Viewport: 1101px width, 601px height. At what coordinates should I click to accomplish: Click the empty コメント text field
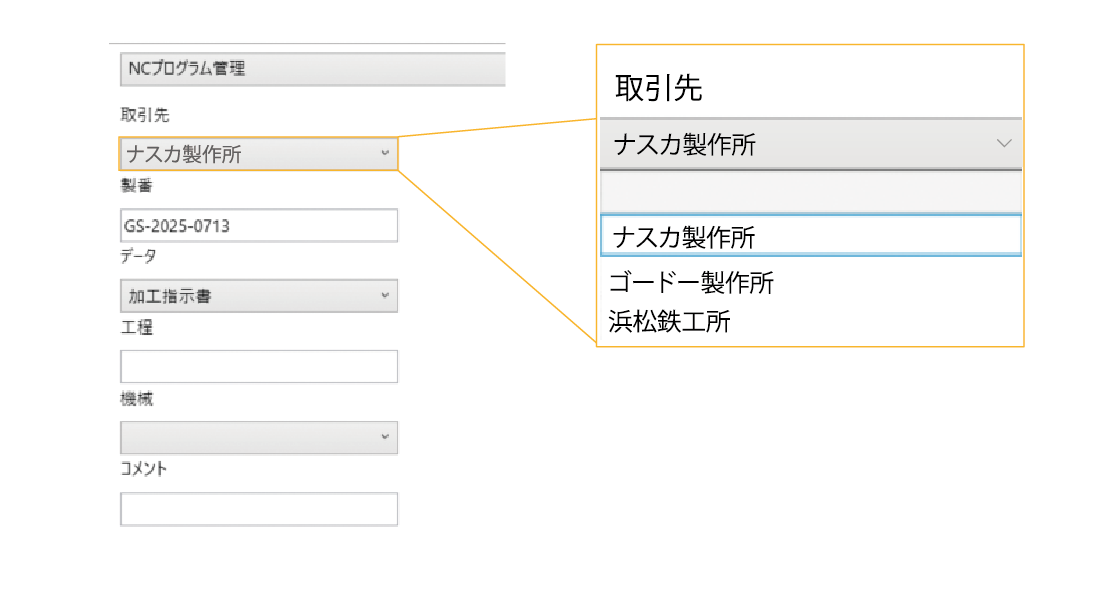(x=258, y=508)
